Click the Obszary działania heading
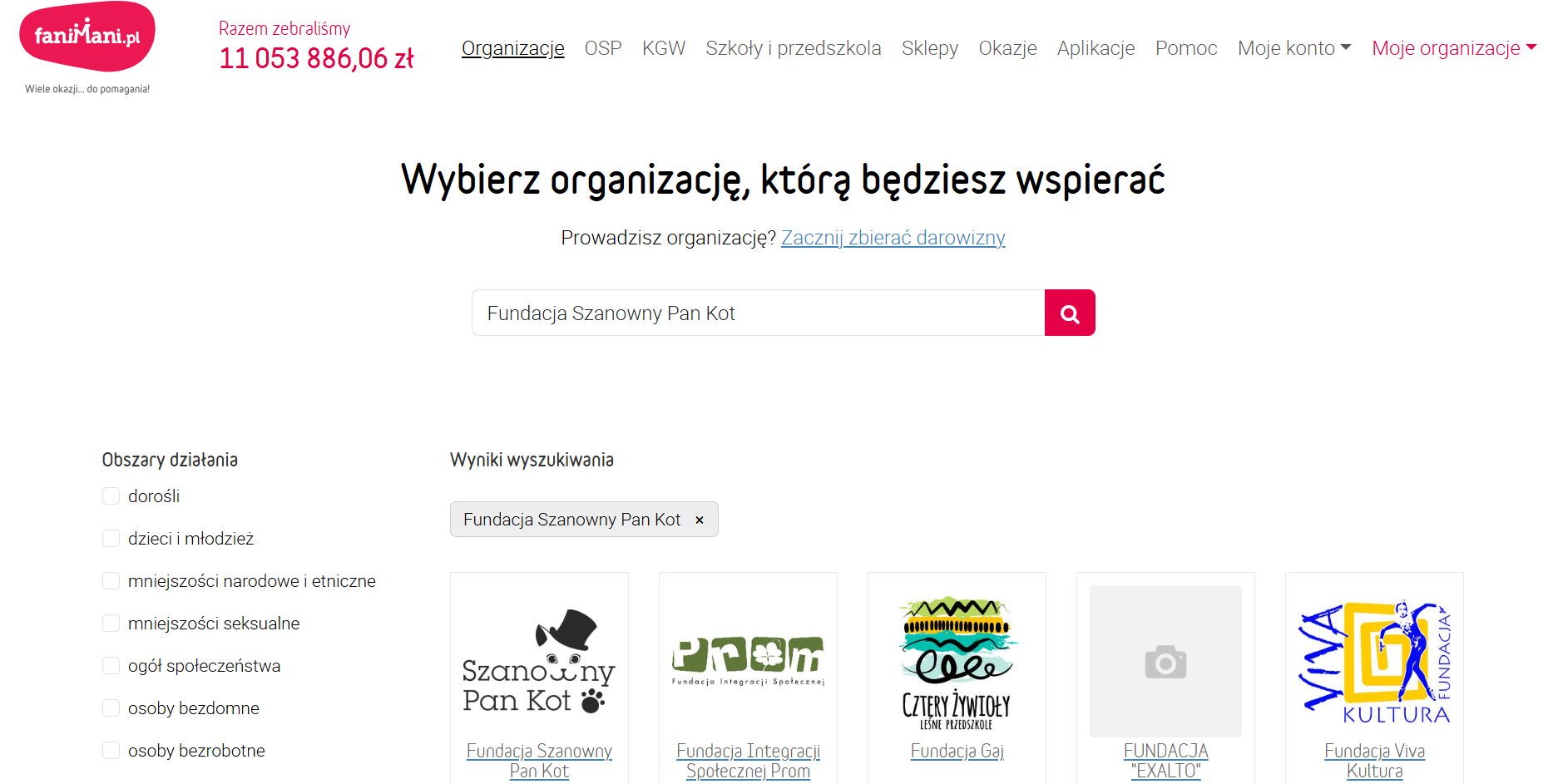This screenshot has height=784, width=1563. 170,460
